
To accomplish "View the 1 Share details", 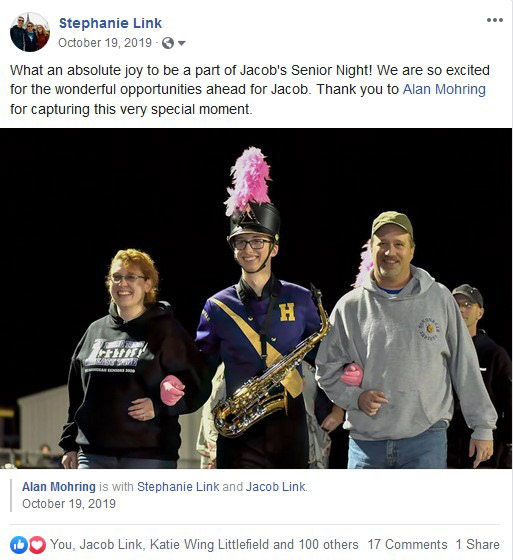I will [x=477, y=545].
